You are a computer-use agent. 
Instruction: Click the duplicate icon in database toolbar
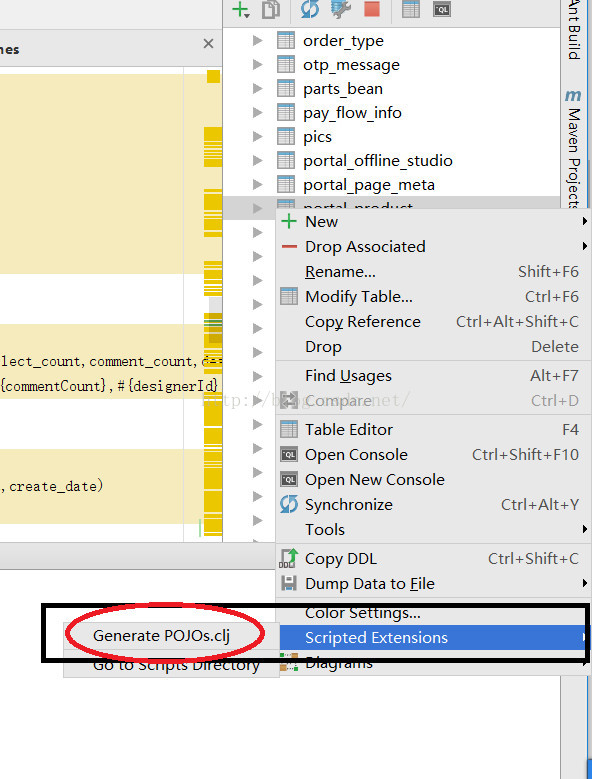click(x=271, y=9)
